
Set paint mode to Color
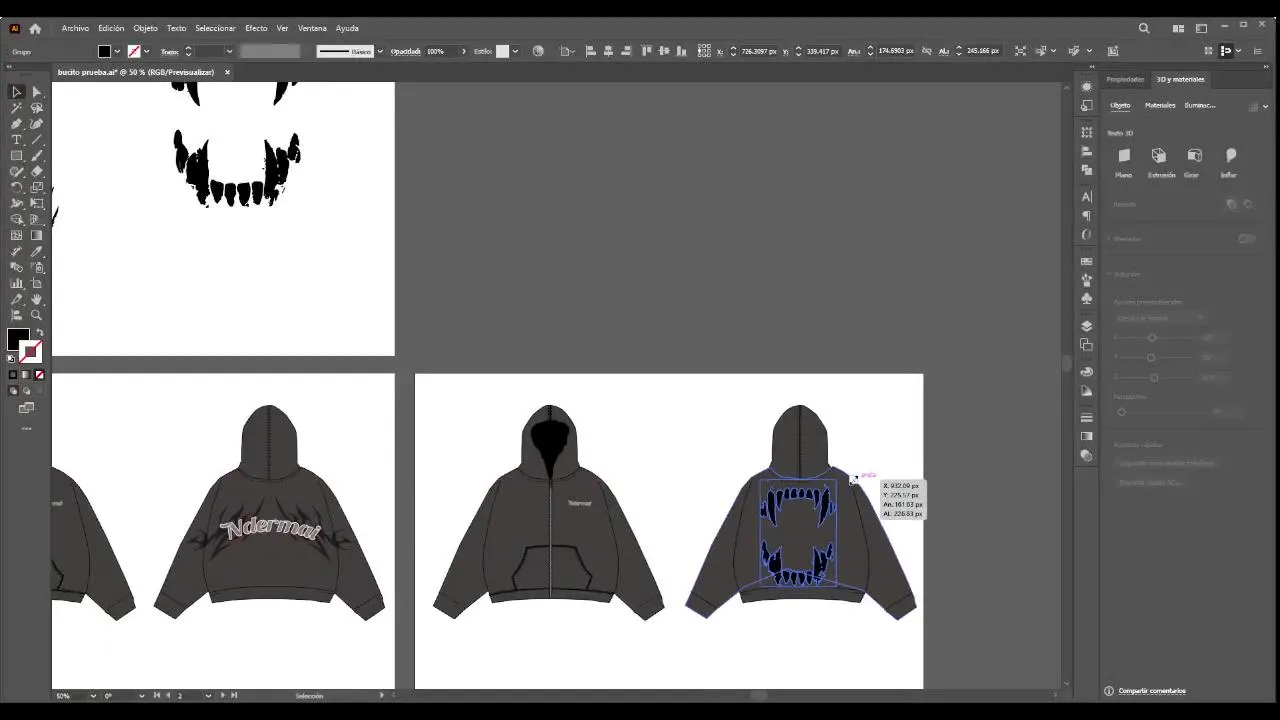click(x=13, y=375)
